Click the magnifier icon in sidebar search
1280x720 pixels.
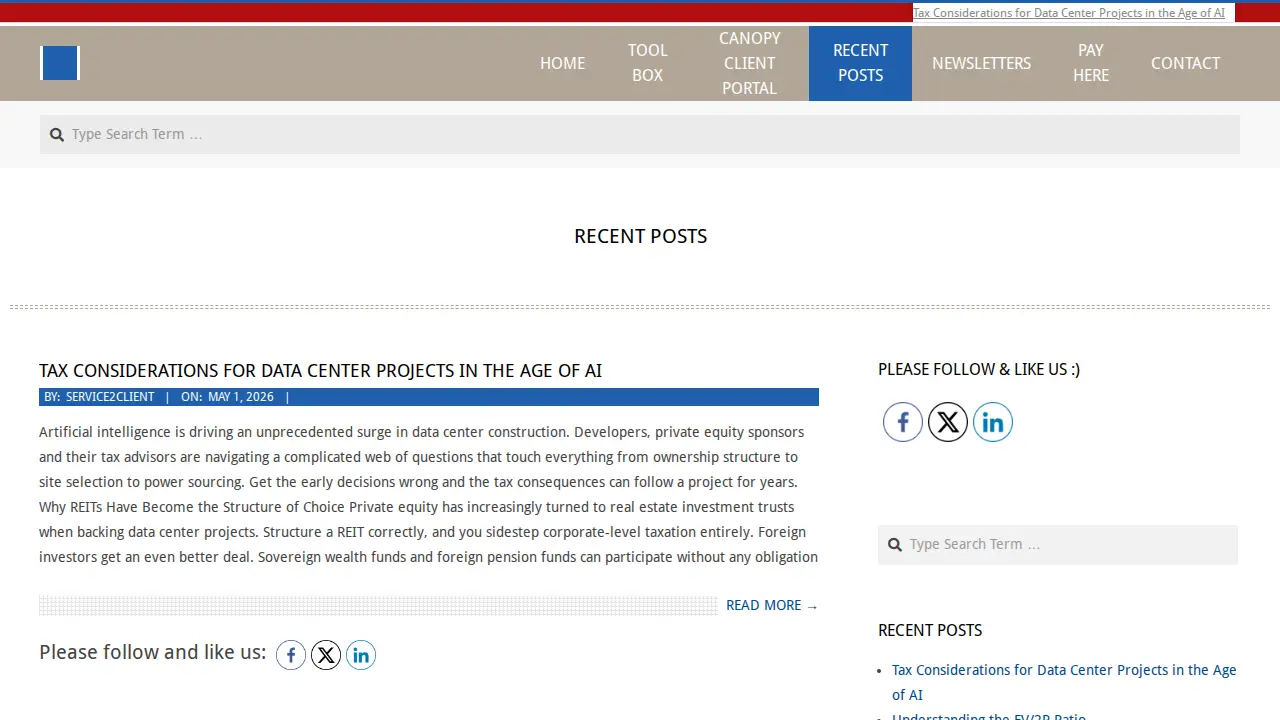click(x=895, y=545)
